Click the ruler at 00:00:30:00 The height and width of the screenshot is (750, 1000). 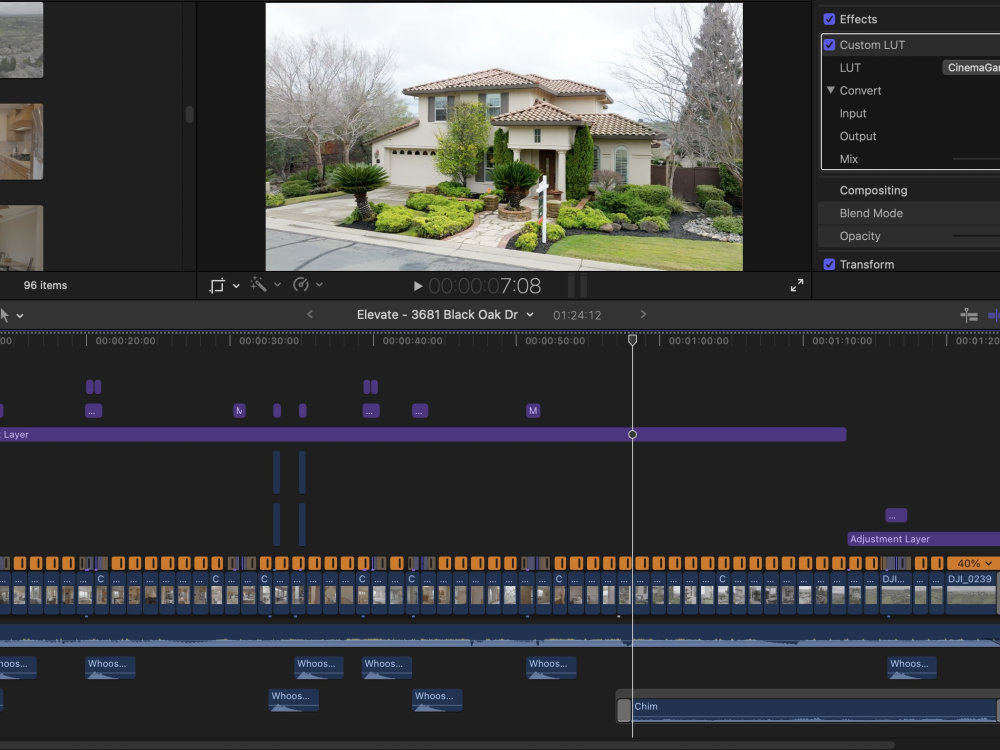(268, 341)
